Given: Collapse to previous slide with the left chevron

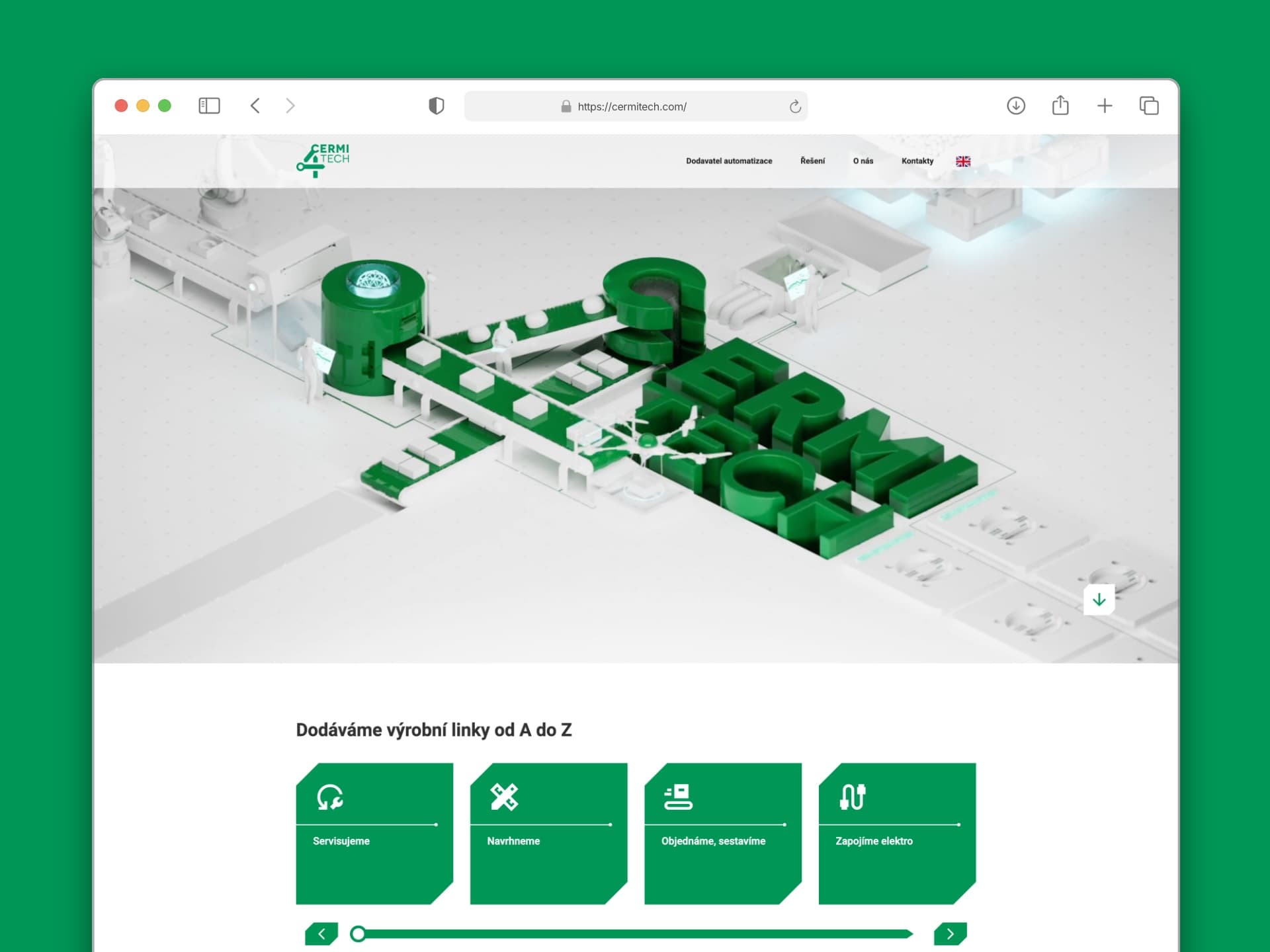Looking at the screenshot, I should pyautogui.click(x=321, y=933).
